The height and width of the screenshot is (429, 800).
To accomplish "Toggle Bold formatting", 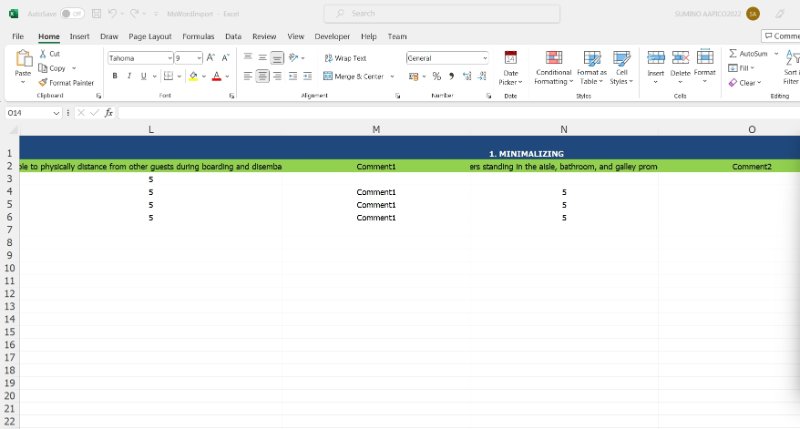I will click(x=115, y=76).
